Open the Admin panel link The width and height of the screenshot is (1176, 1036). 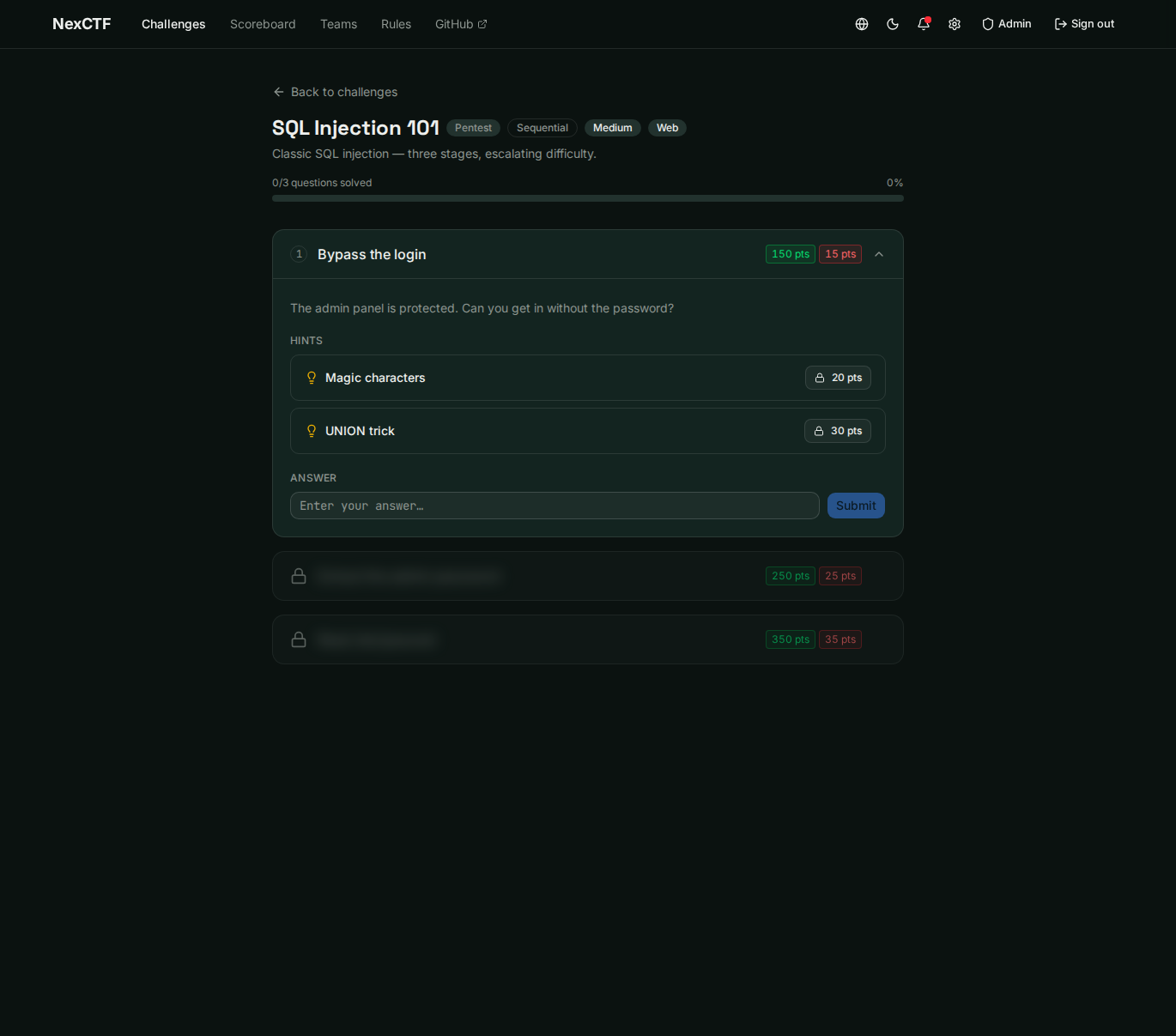coord(1006,24)
